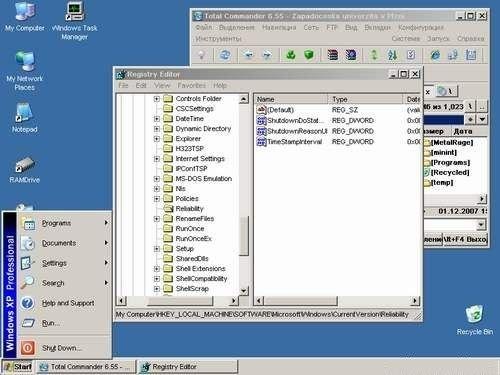Go forward with Total Commander right arrow icon
500x375 pixels.
point(267,55)
